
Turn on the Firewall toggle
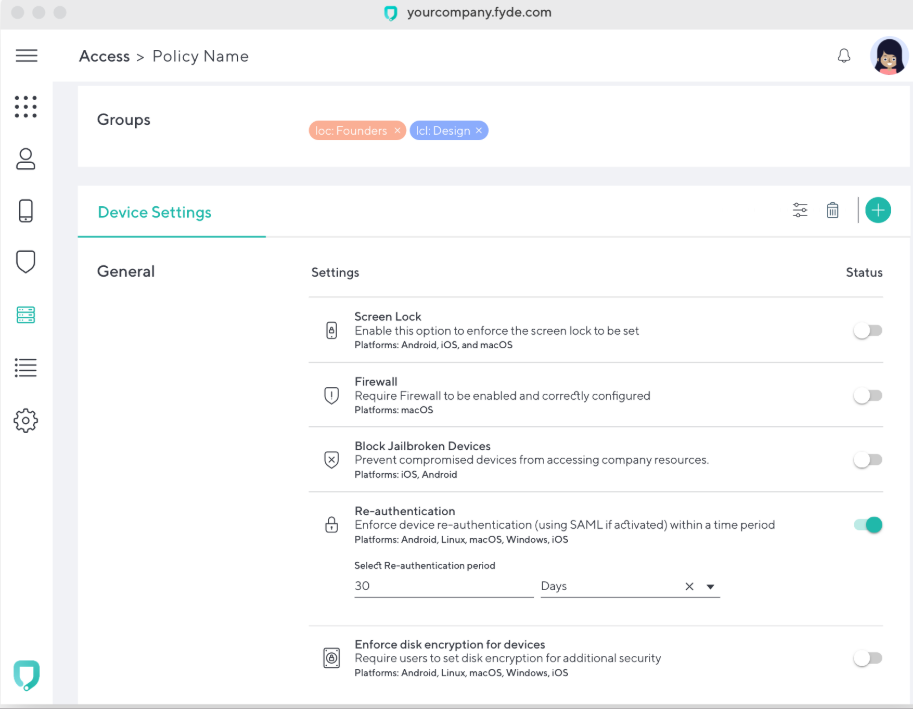coord(867,396)
